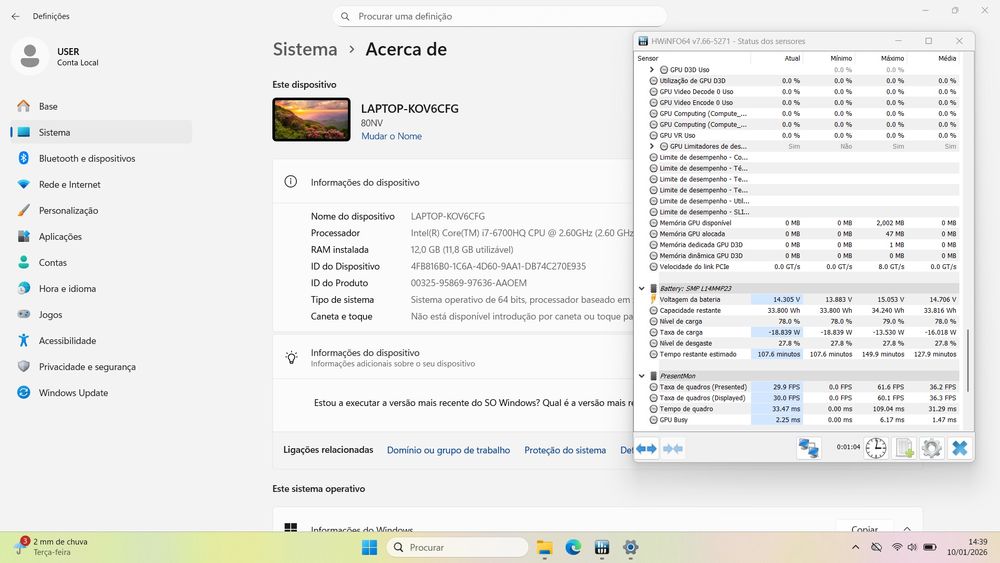Viewport: 1000px width, 563px height.
Task: Collapse Informações do Windows section chevron
Action: [x=907, y=529]
